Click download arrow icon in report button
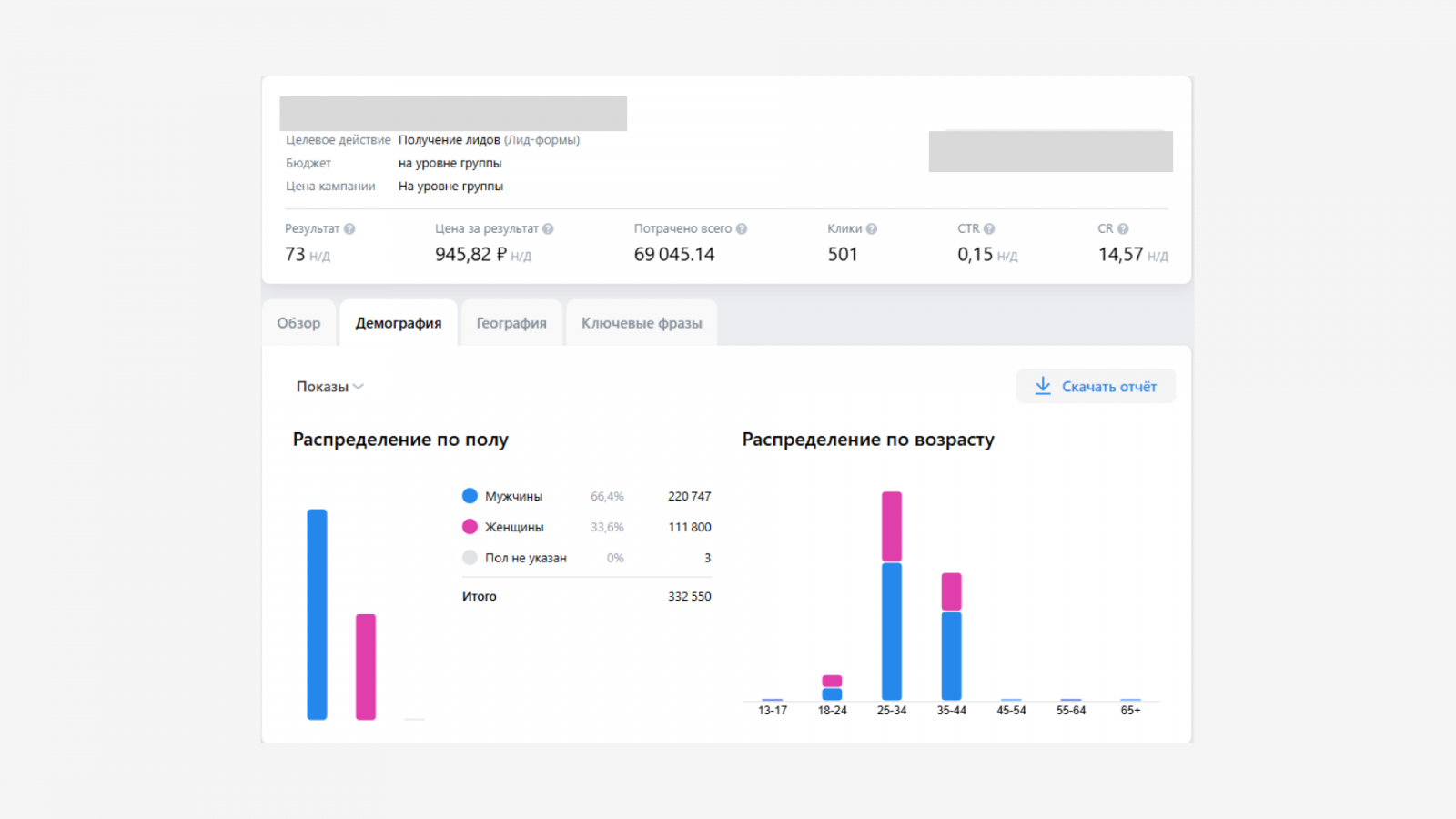 tap(1043, 386)
